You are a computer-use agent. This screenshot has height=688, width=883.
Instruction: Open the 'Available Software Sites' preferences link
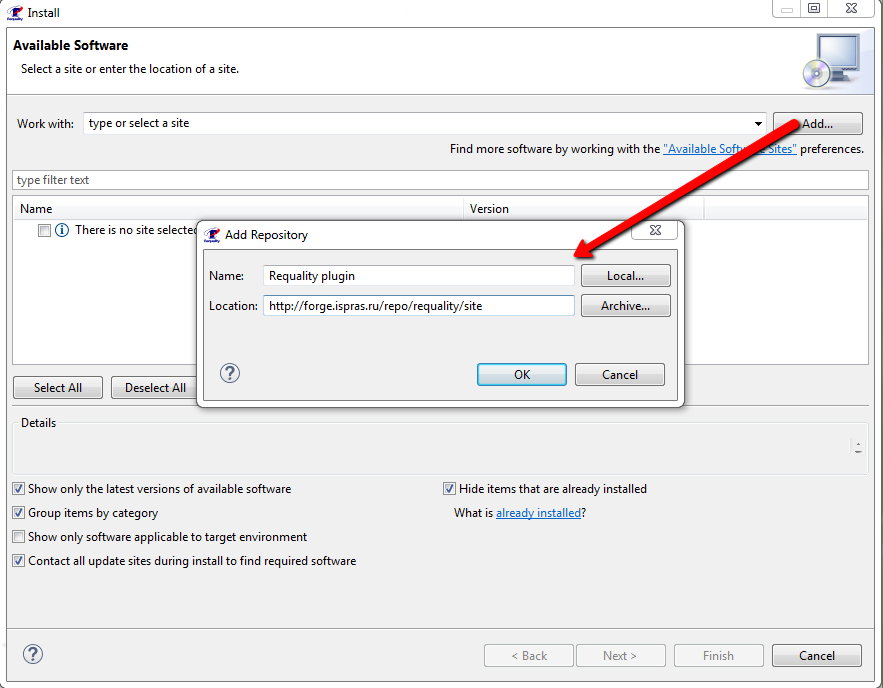(730, 149)
